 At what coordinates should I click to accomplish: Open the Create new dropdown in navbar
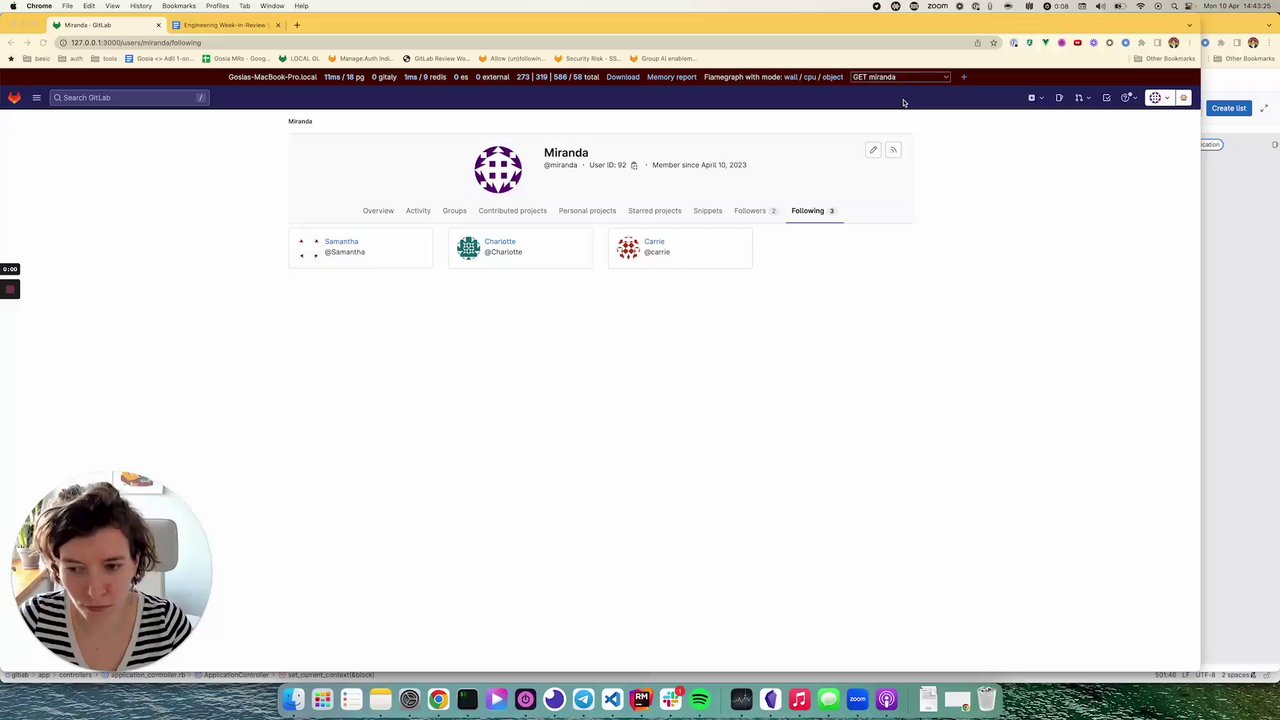[1035, 98]
